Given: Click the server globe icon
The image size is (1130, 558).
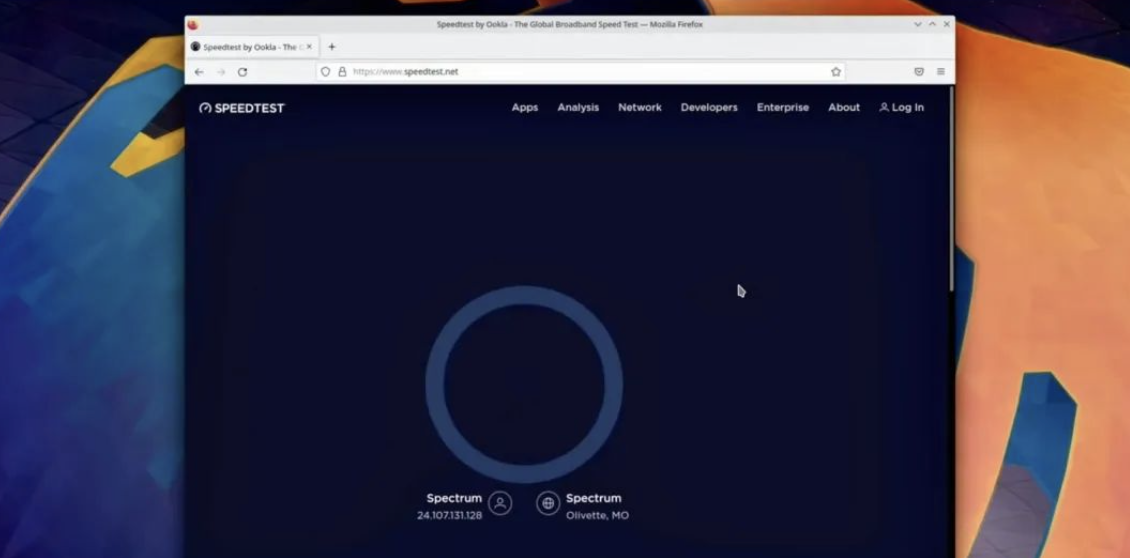Looking at the screenshot, I should point(548,504).
